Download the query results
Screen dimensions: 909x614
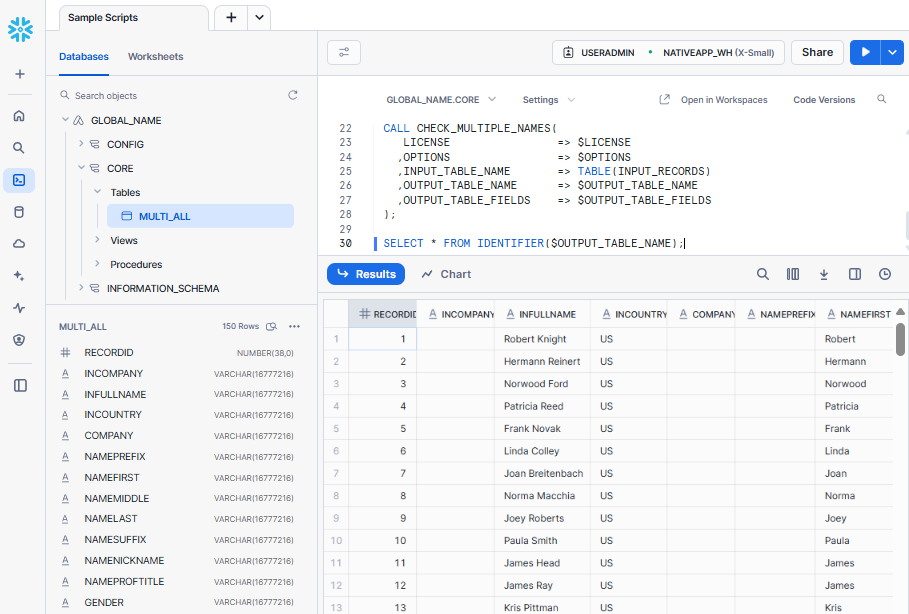pos(824,274)
